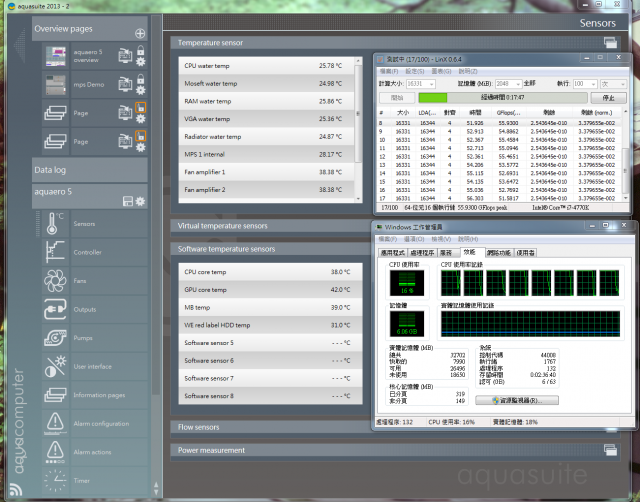Open aquaero 5 overview page thumbnail
The width and height of the screenshot is (640, 502).
(x=56, y=56)
